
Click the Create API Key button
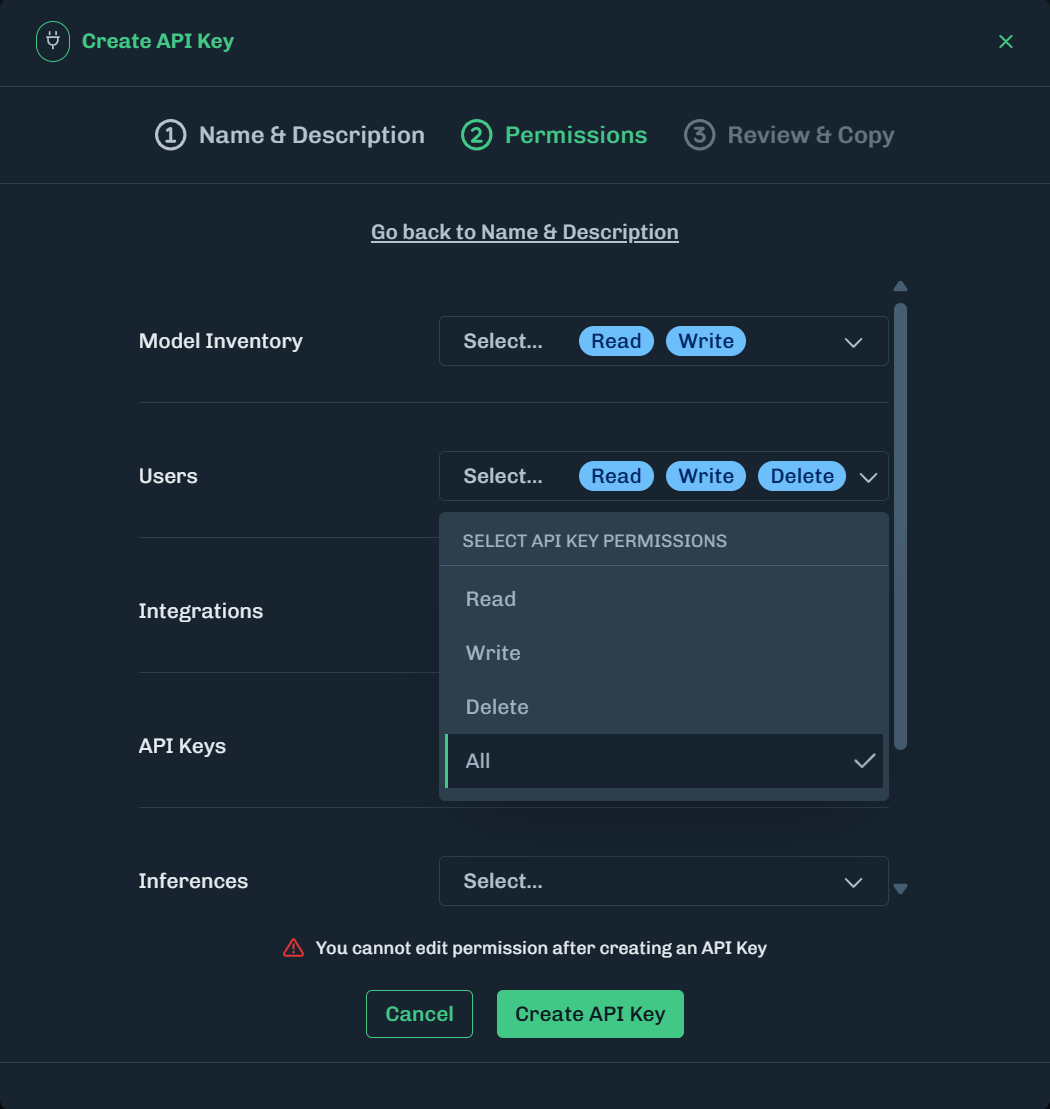(x=590, y=1013)
